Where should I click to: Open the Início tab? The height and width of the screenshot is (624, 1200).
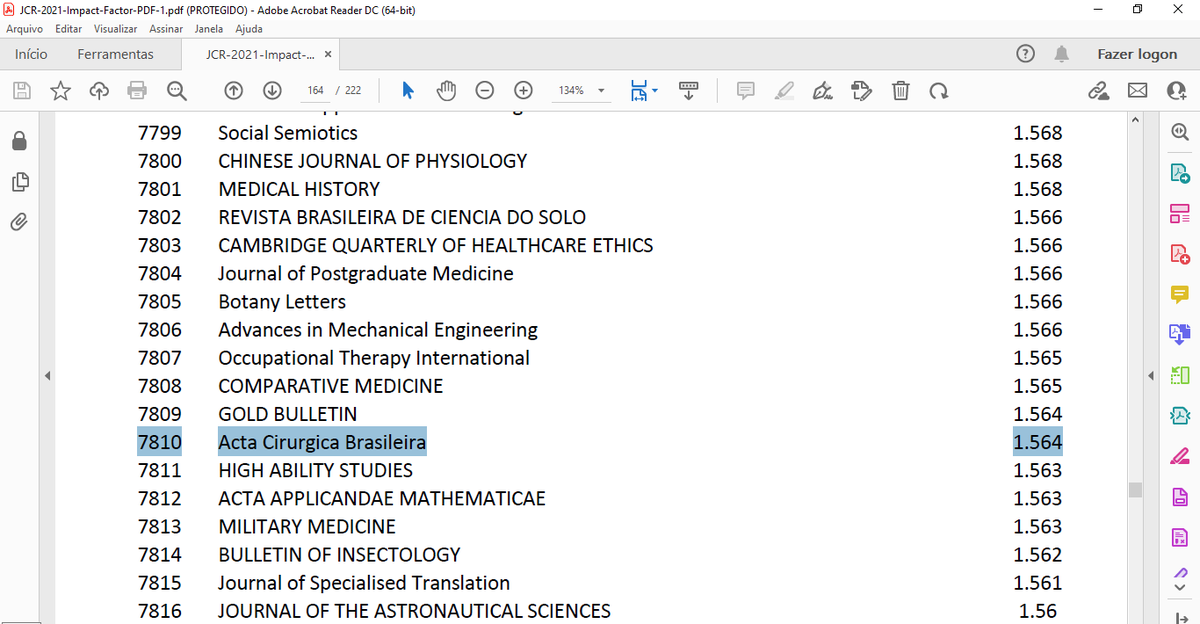click(31, 54)
